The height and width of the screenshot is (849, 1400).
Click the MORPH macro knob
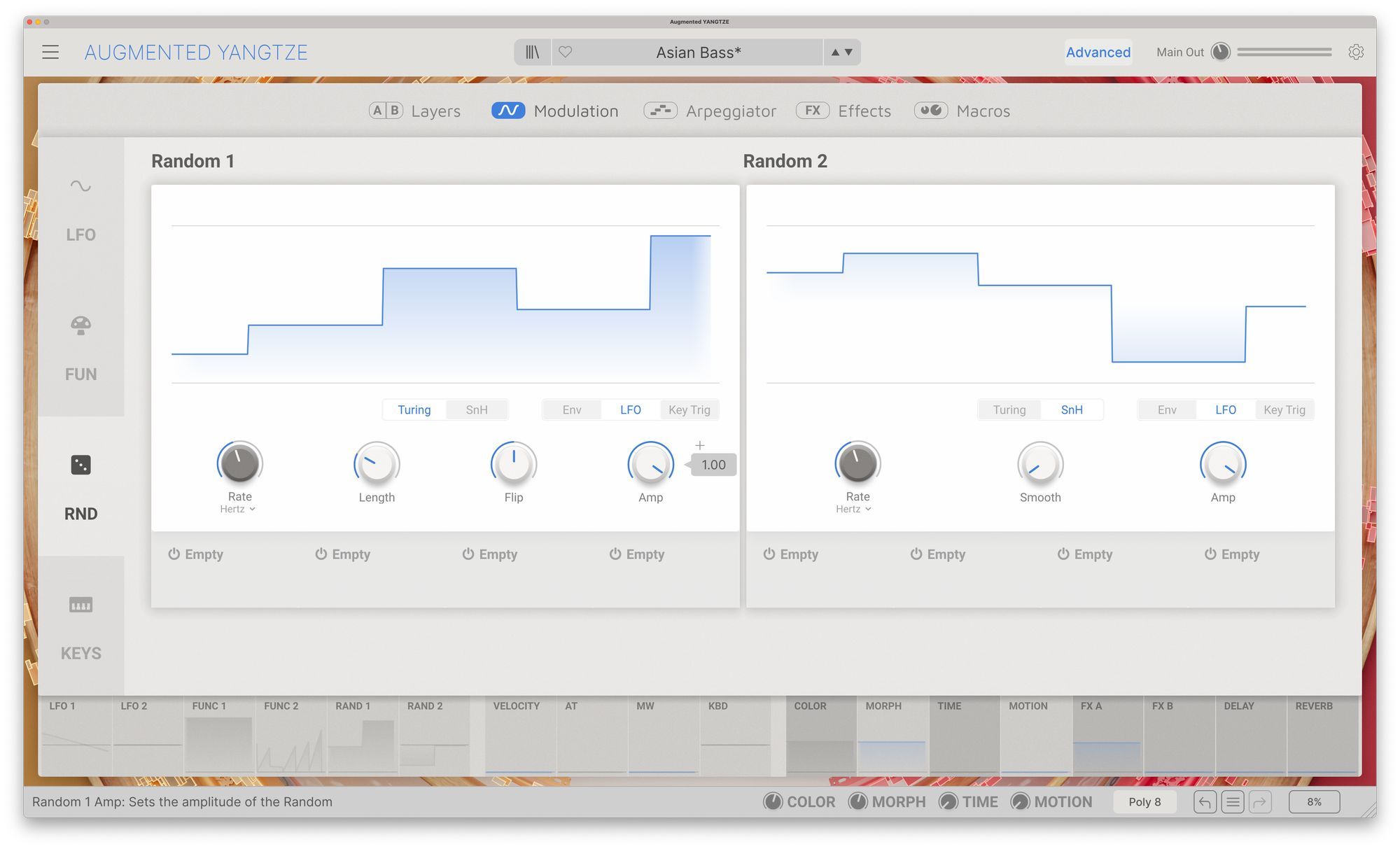pos(857,802)
